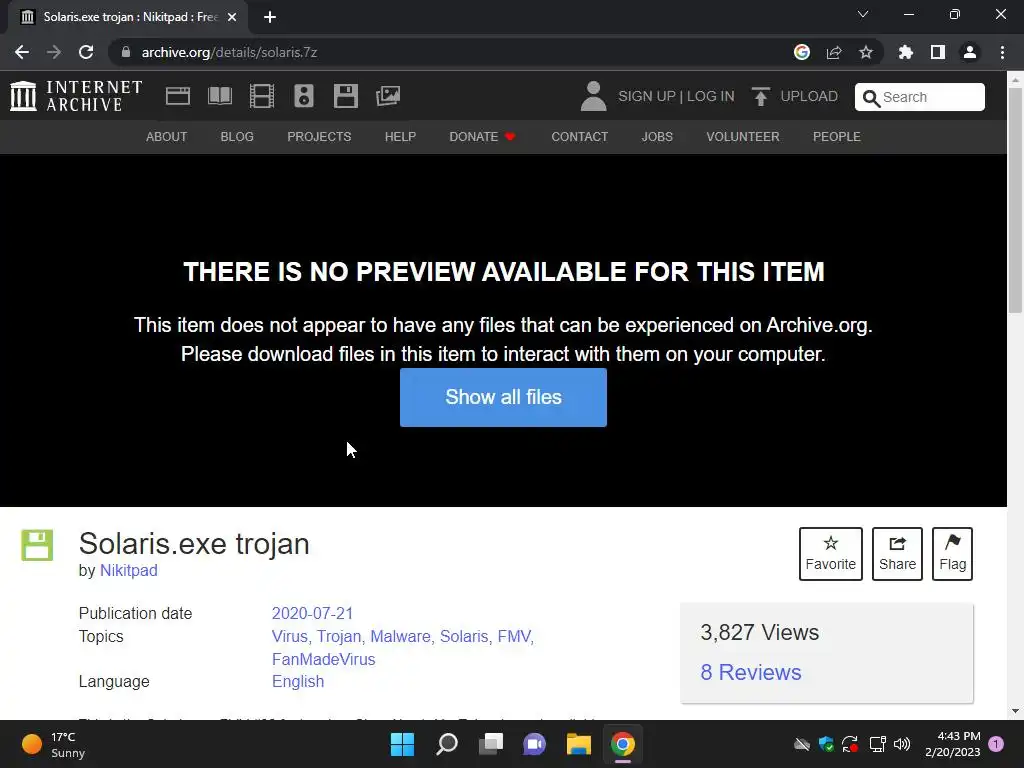Open the Nikitpad author link

pos(129,570)
